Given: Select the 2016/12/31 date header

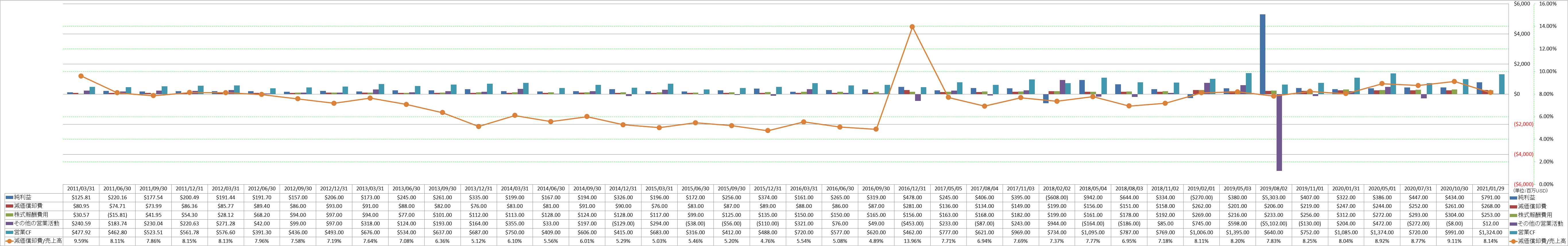Looking at the screenshot, I should pyautogui.click(x=912, y=189).
